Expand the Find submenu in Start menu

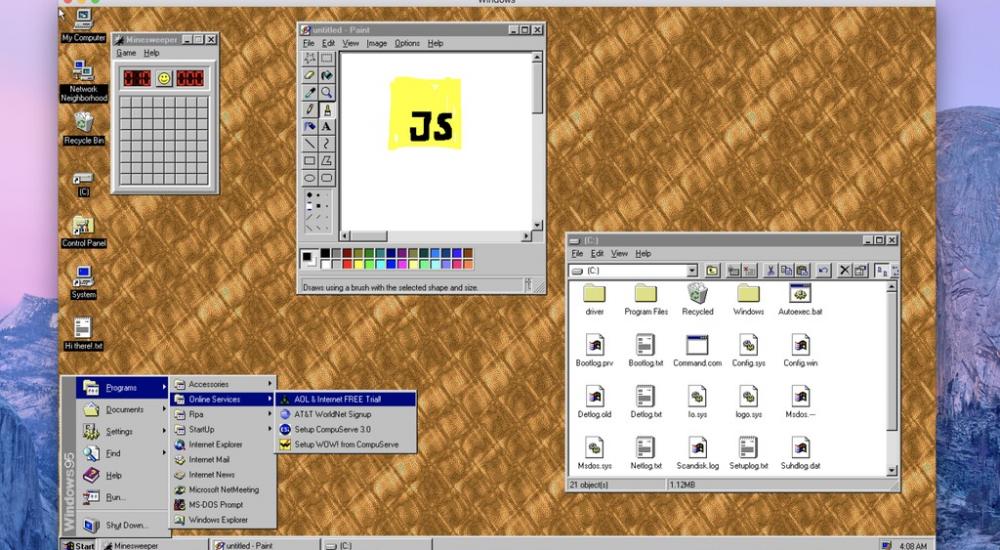pos(122,453)
